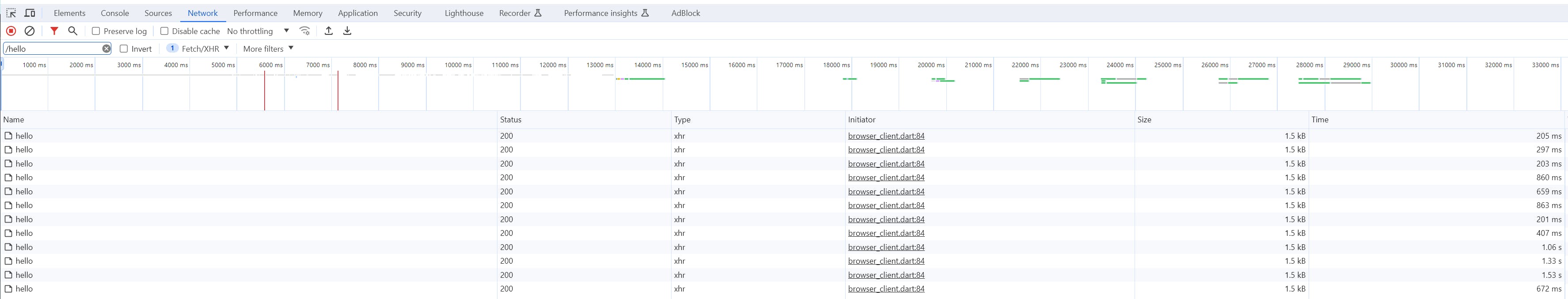Open the Lighthouse tab

464,13
